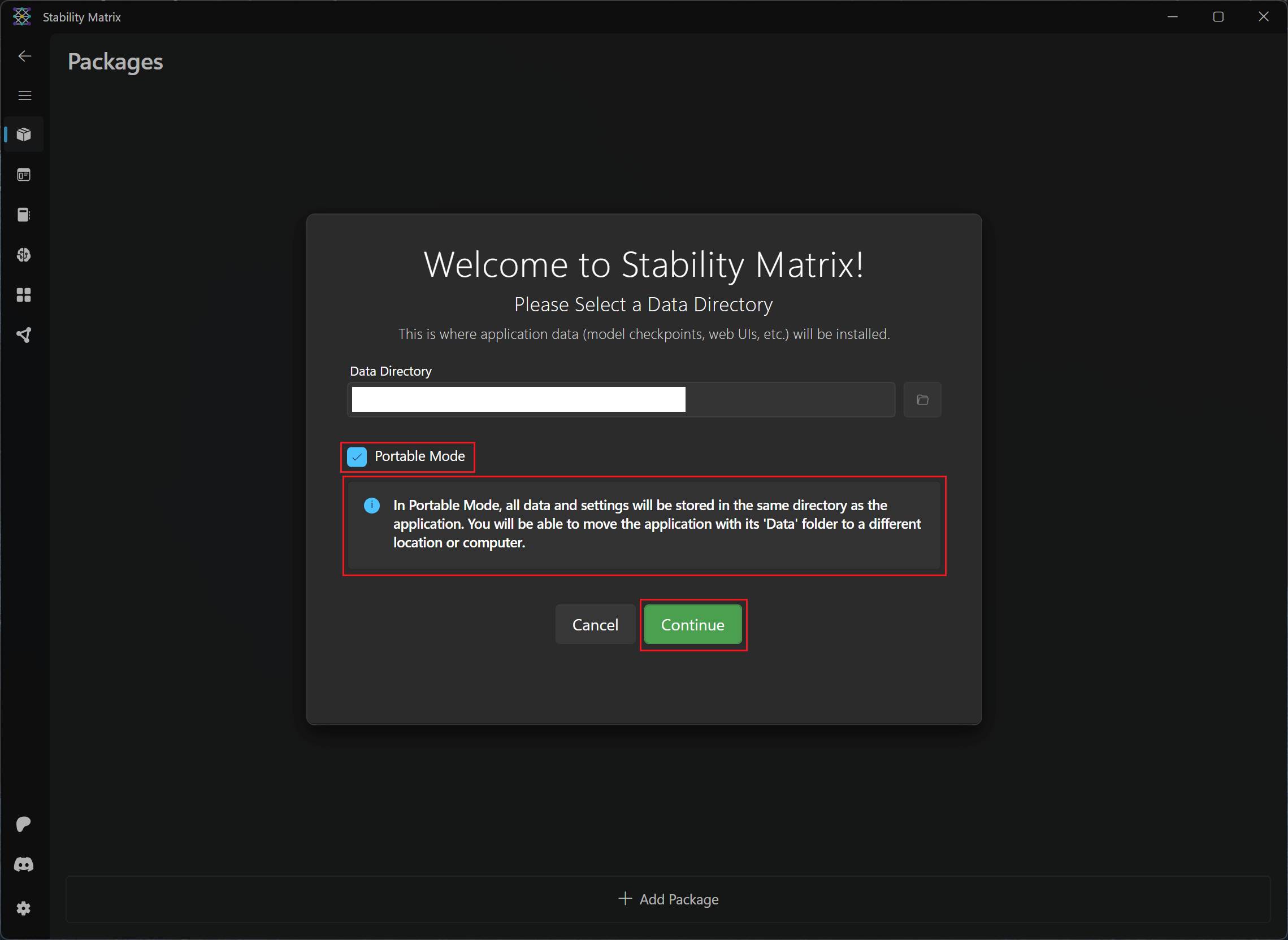Click the Stability Matrix title bar logo
The width and height of the screenshot is (1288, 940).
click(21, 16)
